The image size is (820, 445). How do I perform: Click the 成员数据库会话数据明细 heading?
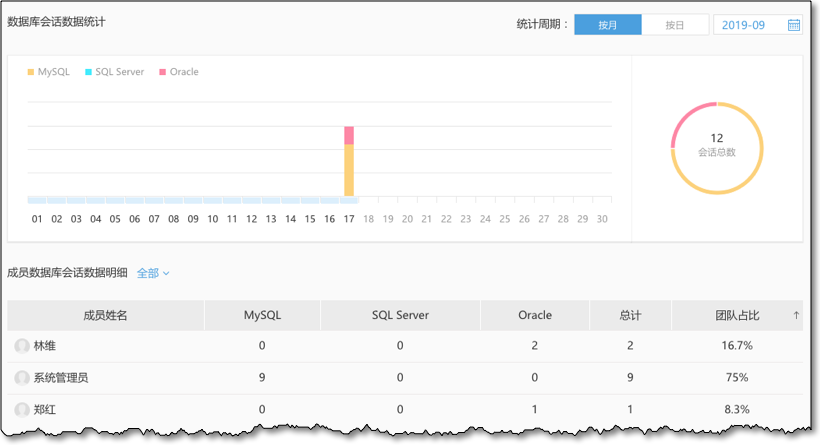click(67, 272)
